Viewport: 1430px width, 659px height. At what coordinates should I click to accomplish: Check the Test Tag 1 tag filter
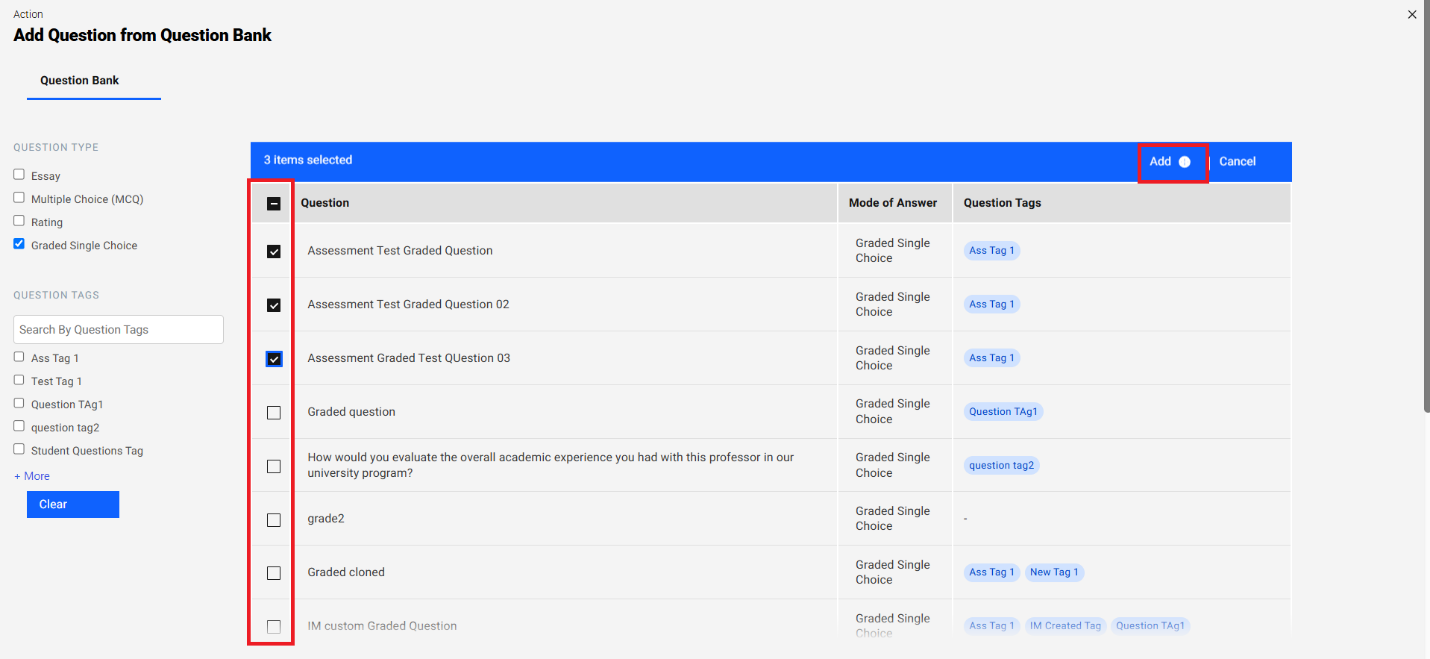click(17, 380)
